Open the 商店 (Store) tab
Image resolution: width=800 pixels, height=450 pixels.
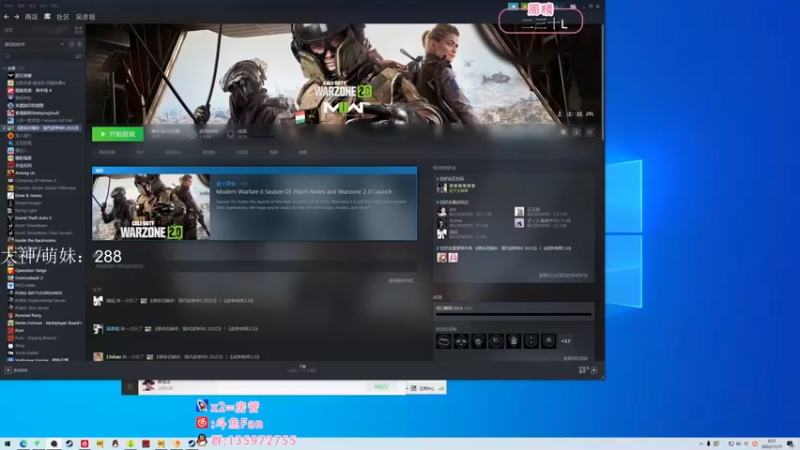[x=31, y=17]
